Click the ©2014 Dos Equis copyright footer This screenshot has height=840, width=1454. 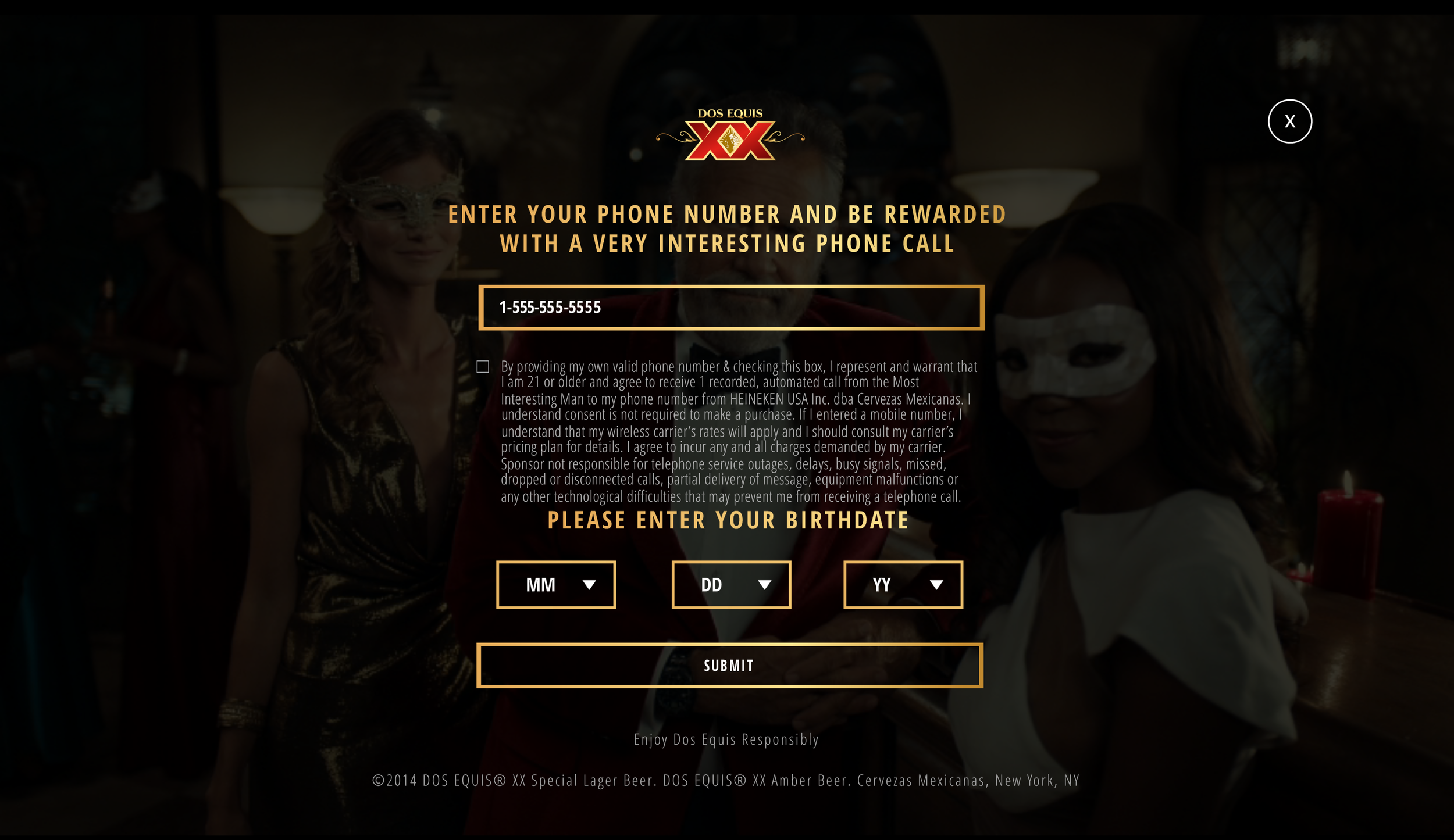pyautogui.click(x=726, y=780)
